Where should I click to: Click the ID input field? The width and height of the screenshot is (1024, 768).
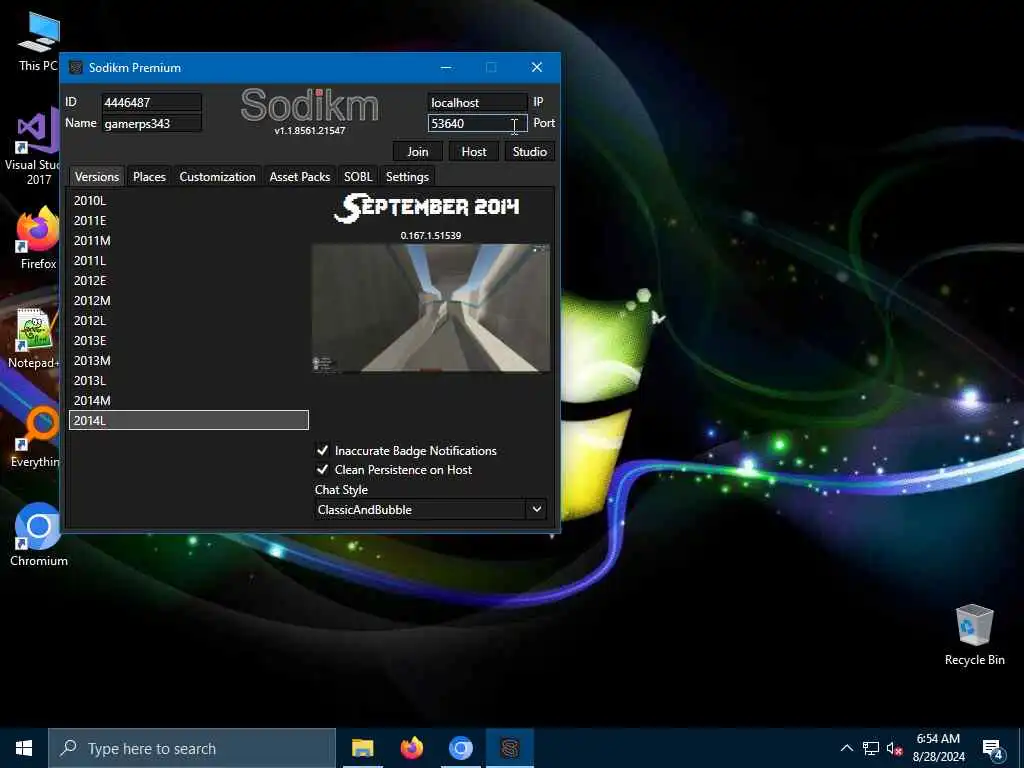pos(152,103)
